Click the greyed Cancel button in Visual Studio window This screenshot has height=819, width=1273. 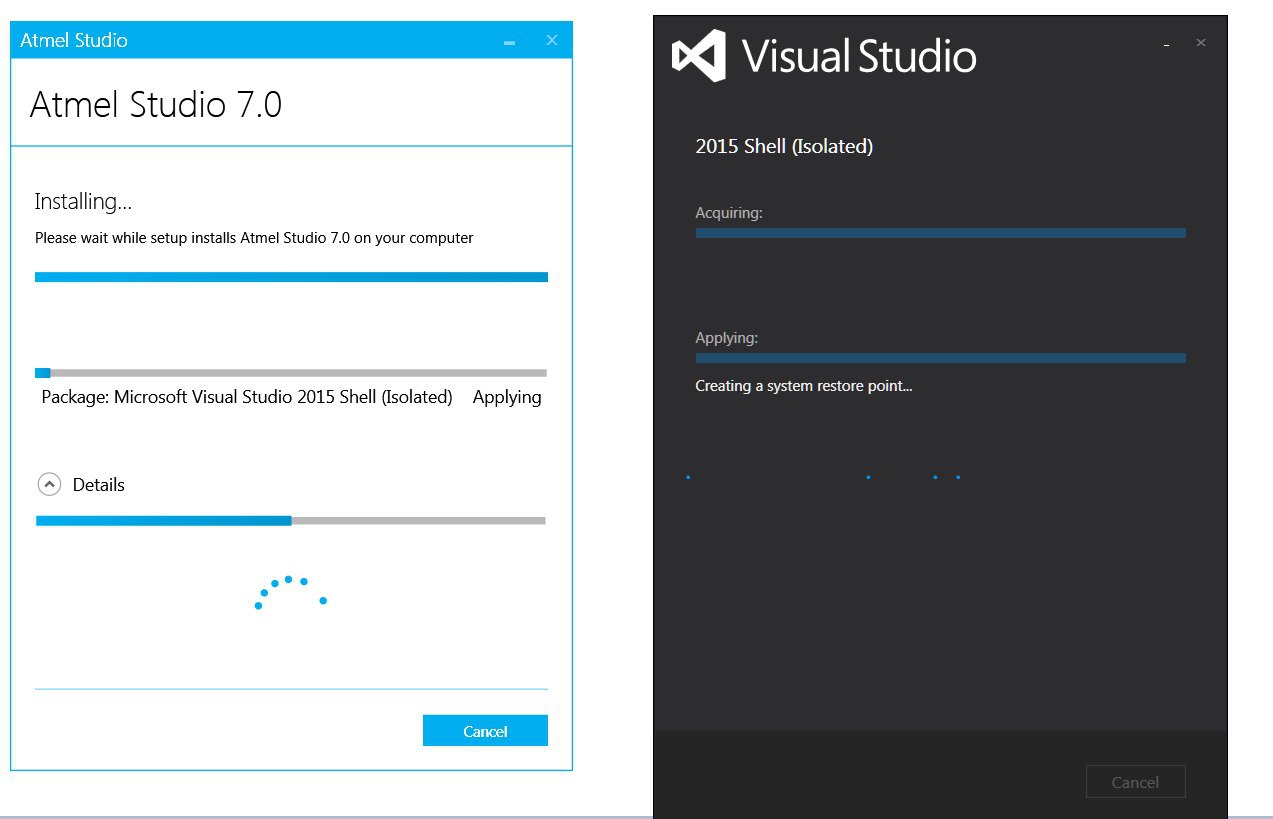click(x=1135, y=782)
